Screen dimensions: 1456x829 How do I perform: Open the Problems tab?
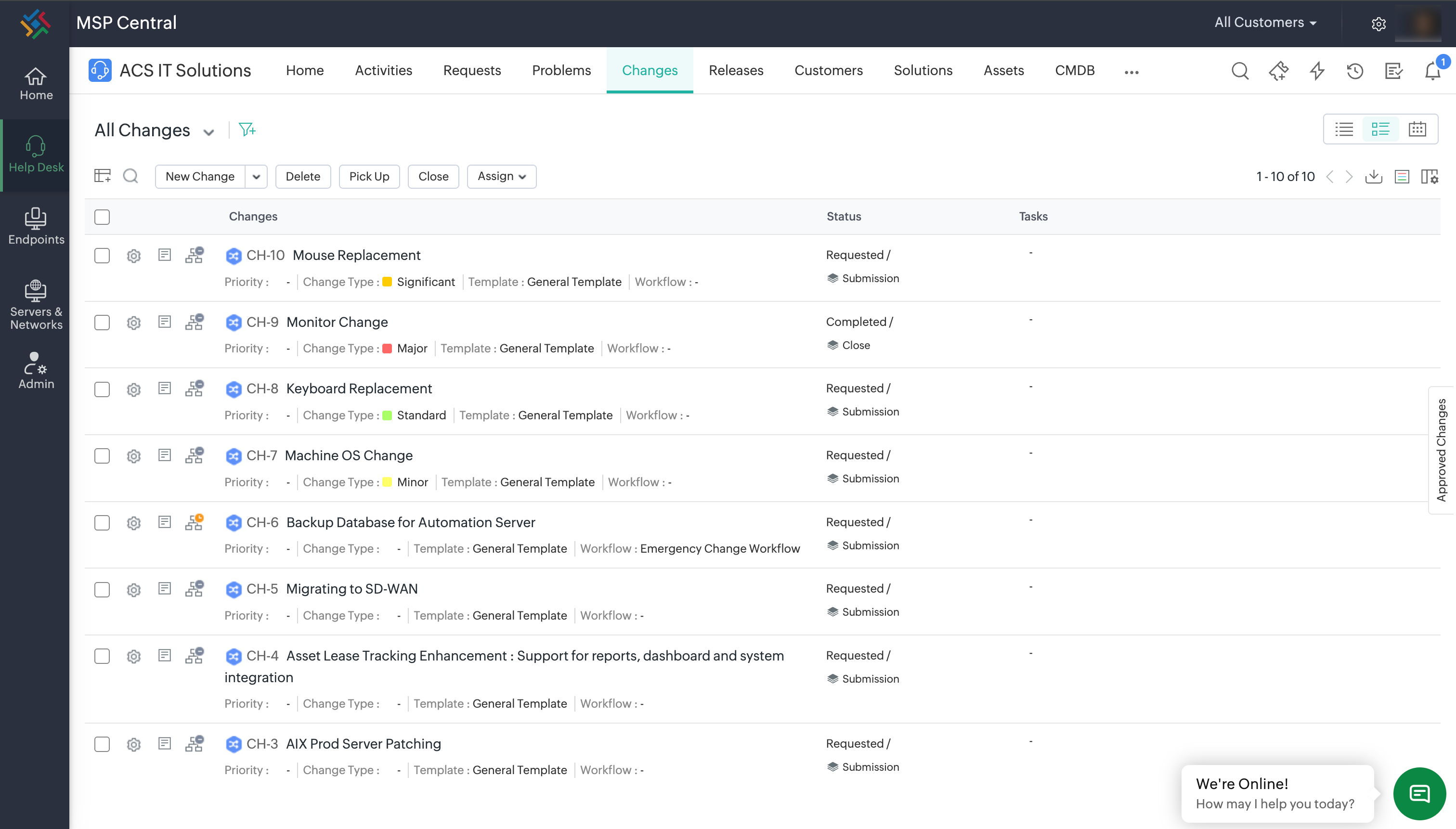pos(561,71)
